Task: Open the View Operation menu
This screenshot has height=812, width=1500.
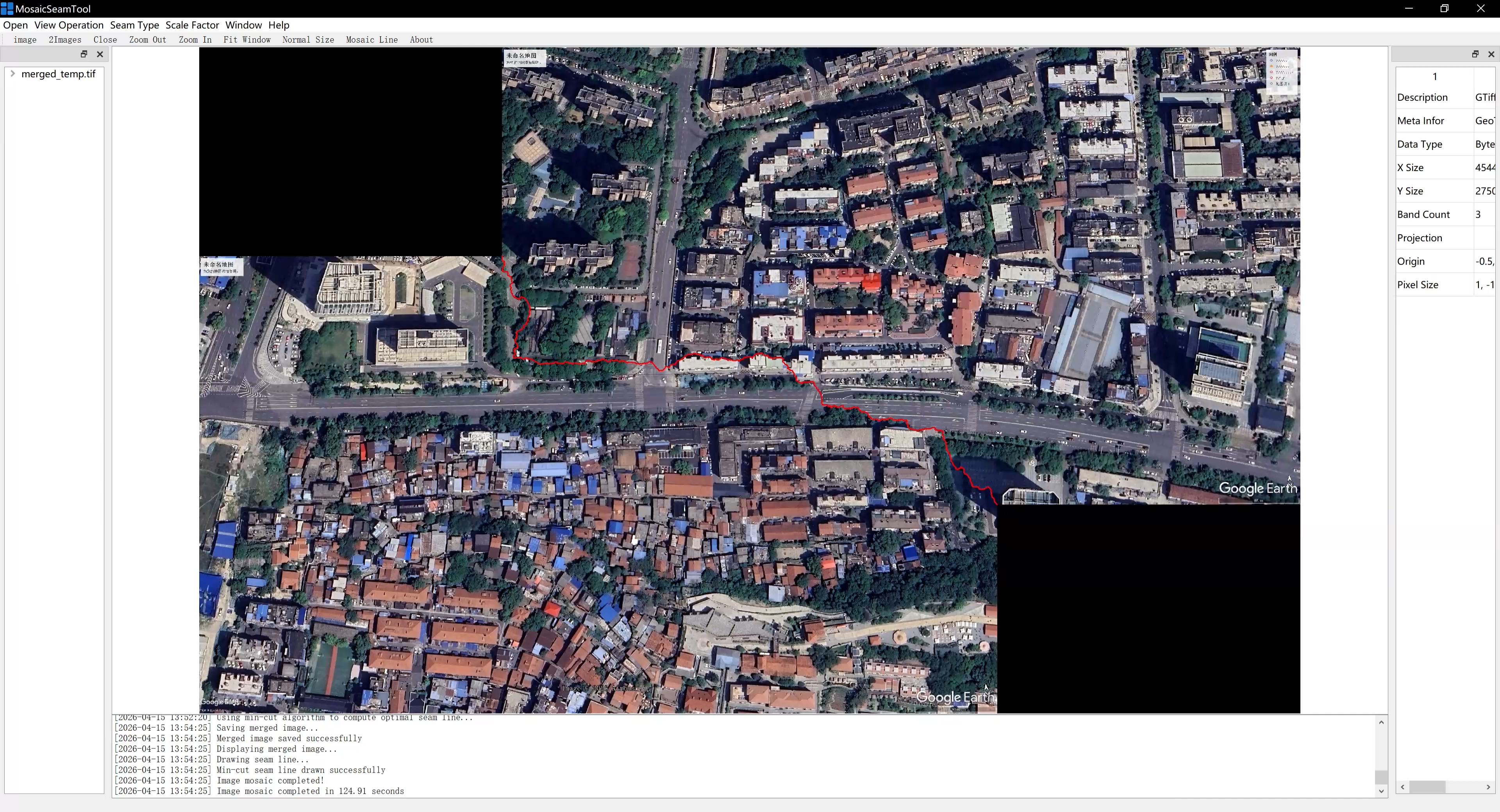Action: [x=69, y=25]
